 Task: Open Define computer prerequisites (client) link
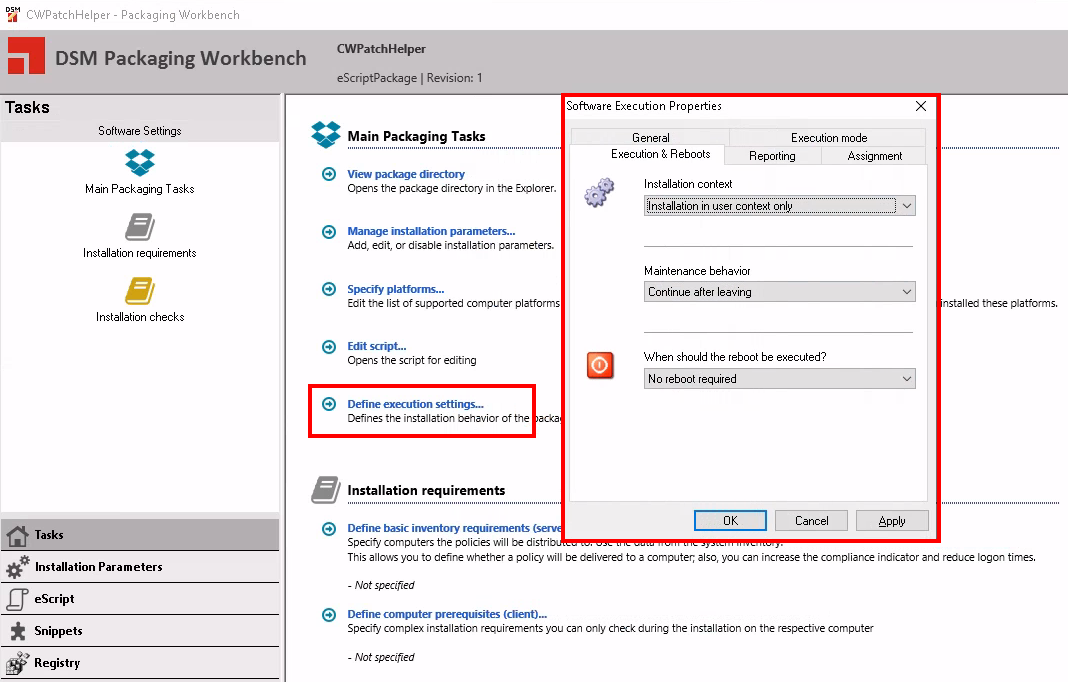(447, 614)
